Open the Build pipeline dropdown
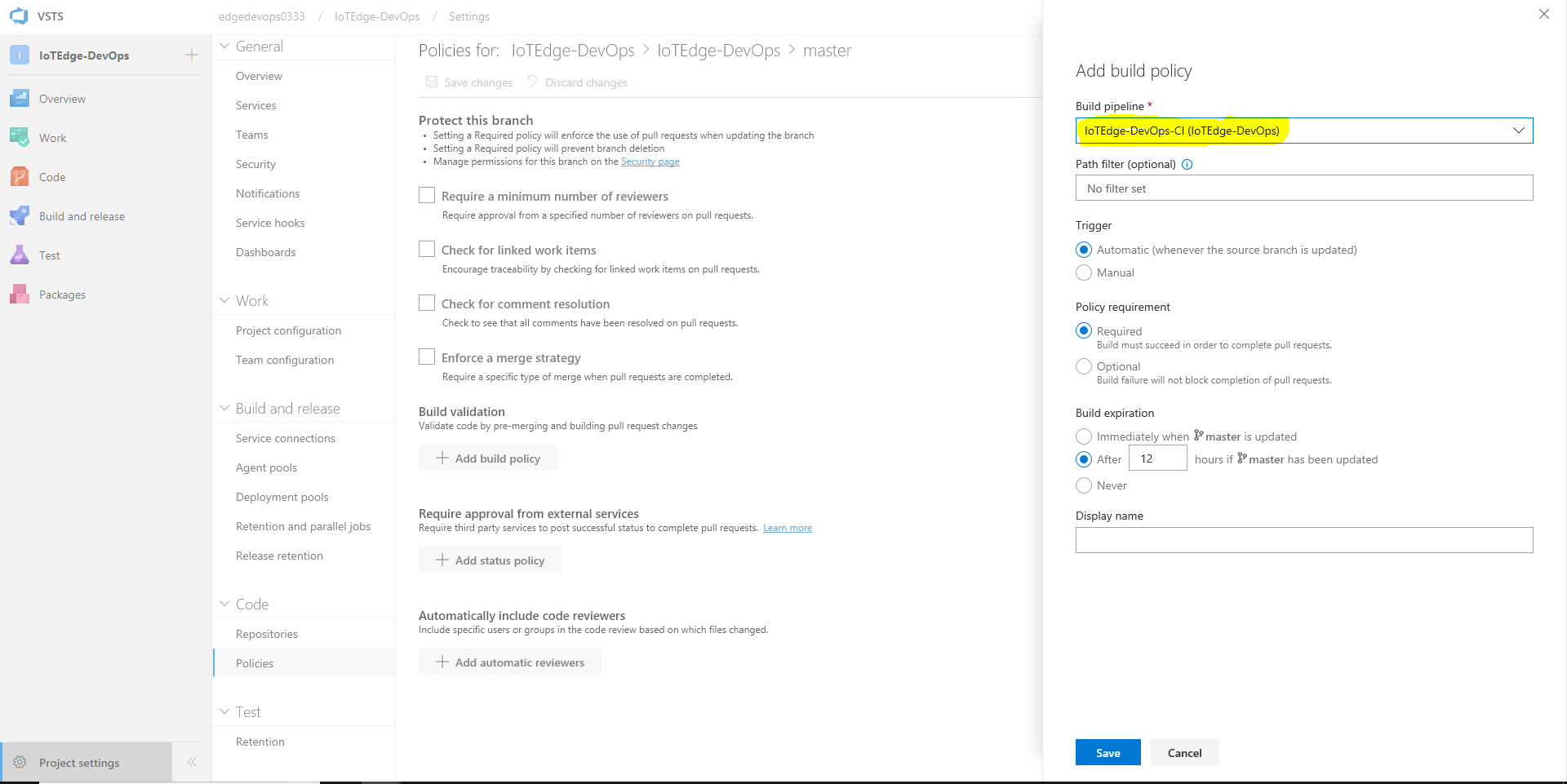The width and height of the screenshot is (1567, 784). click(x=1304, y=131)
